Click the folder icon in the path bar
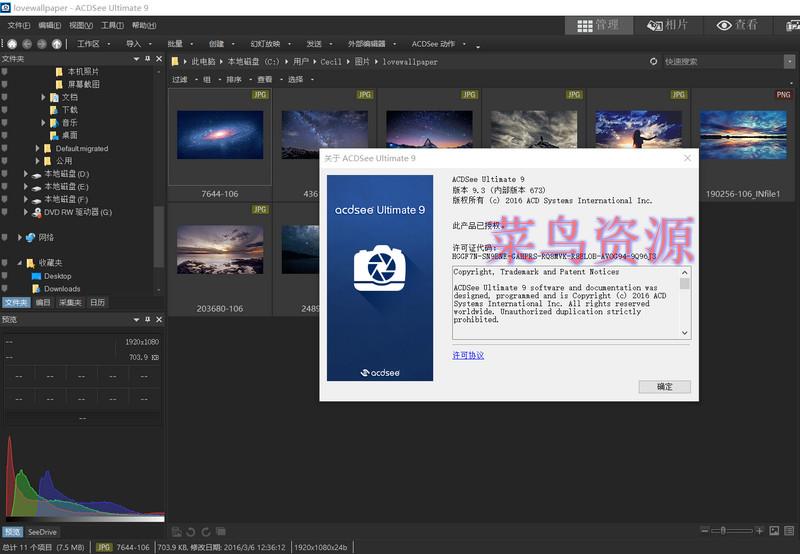 (175, 61)
